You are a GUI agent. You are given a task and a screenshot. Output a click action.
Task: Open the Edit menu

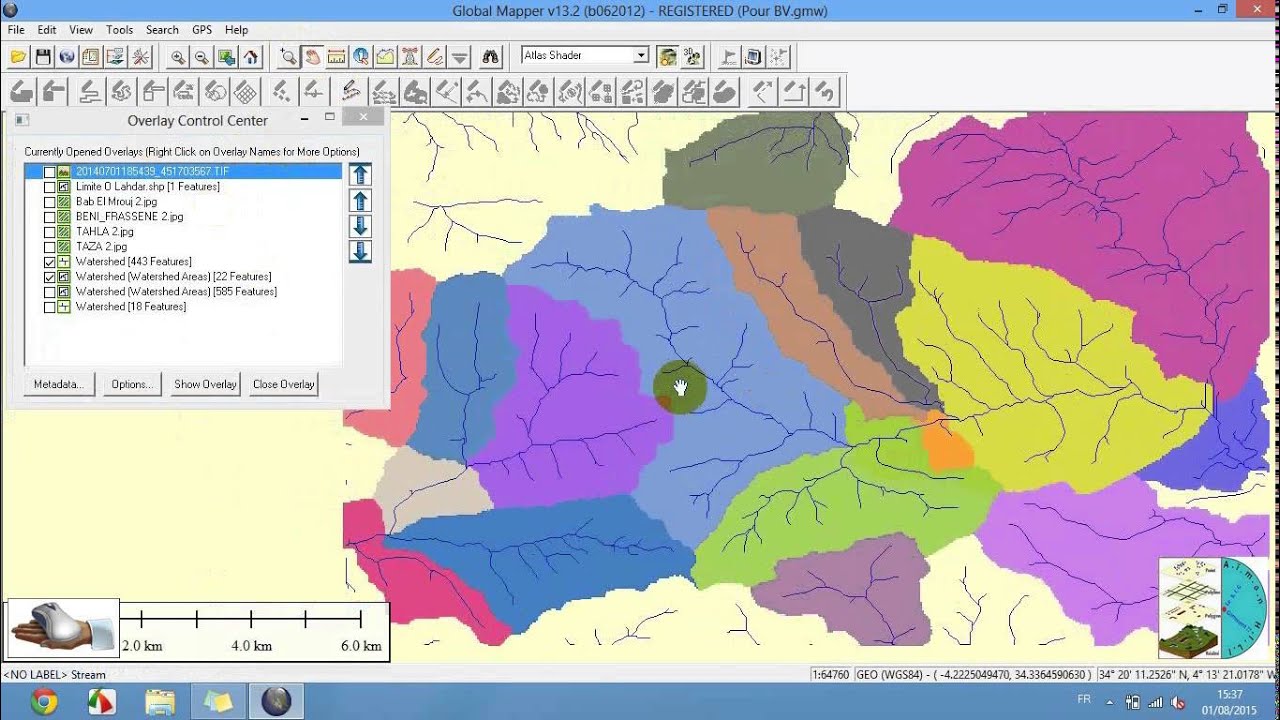(x=47, y=30)
